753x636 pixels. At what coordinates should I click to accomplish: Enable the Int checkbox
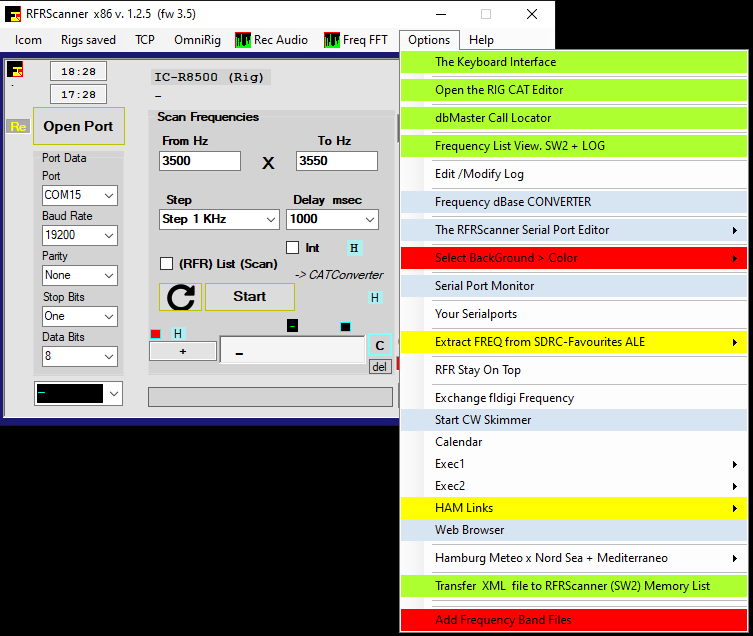[292, 247]
